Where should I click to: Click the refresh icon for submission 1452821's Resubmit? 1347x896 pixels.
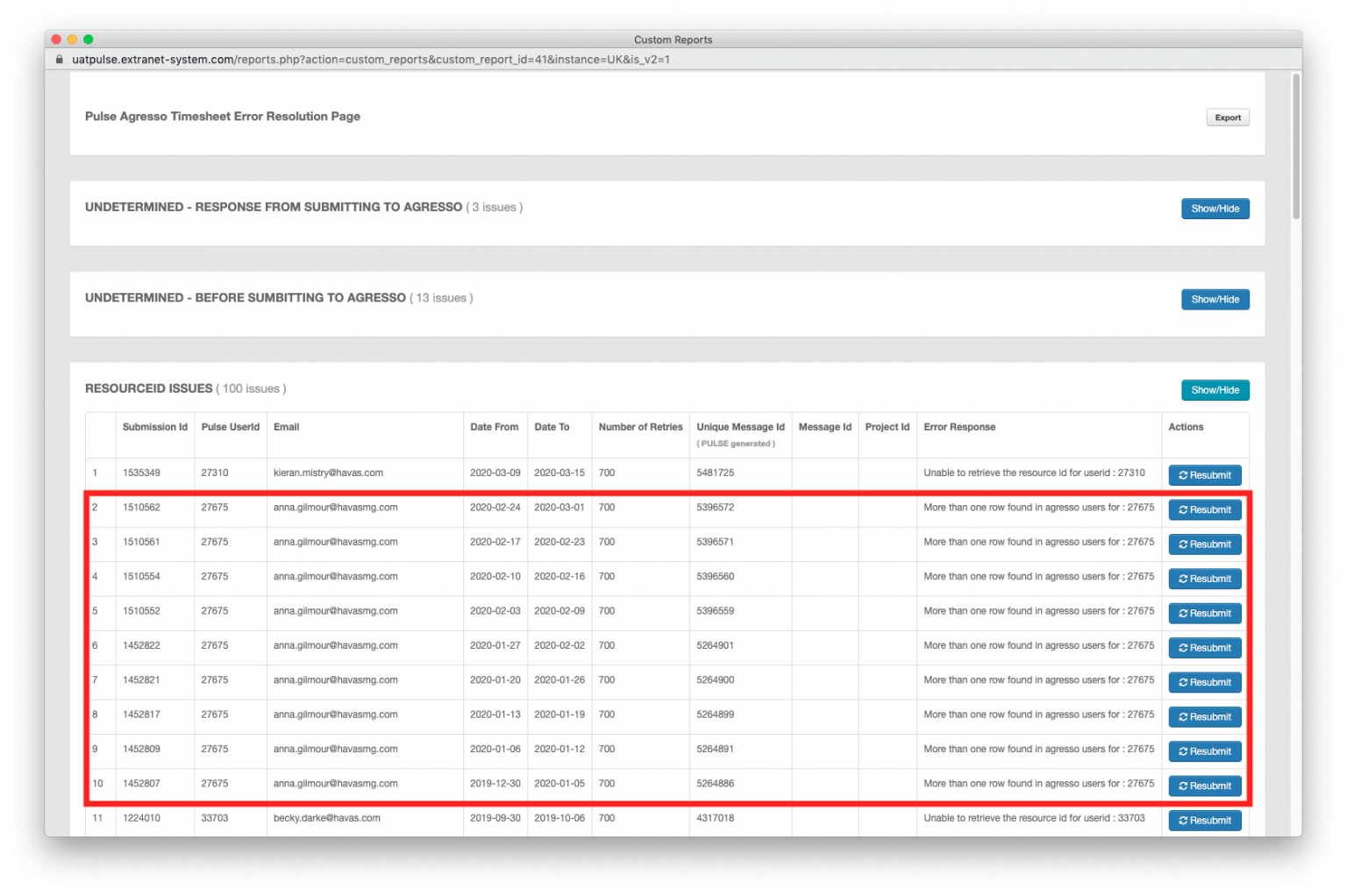[x=1183, y=682]
